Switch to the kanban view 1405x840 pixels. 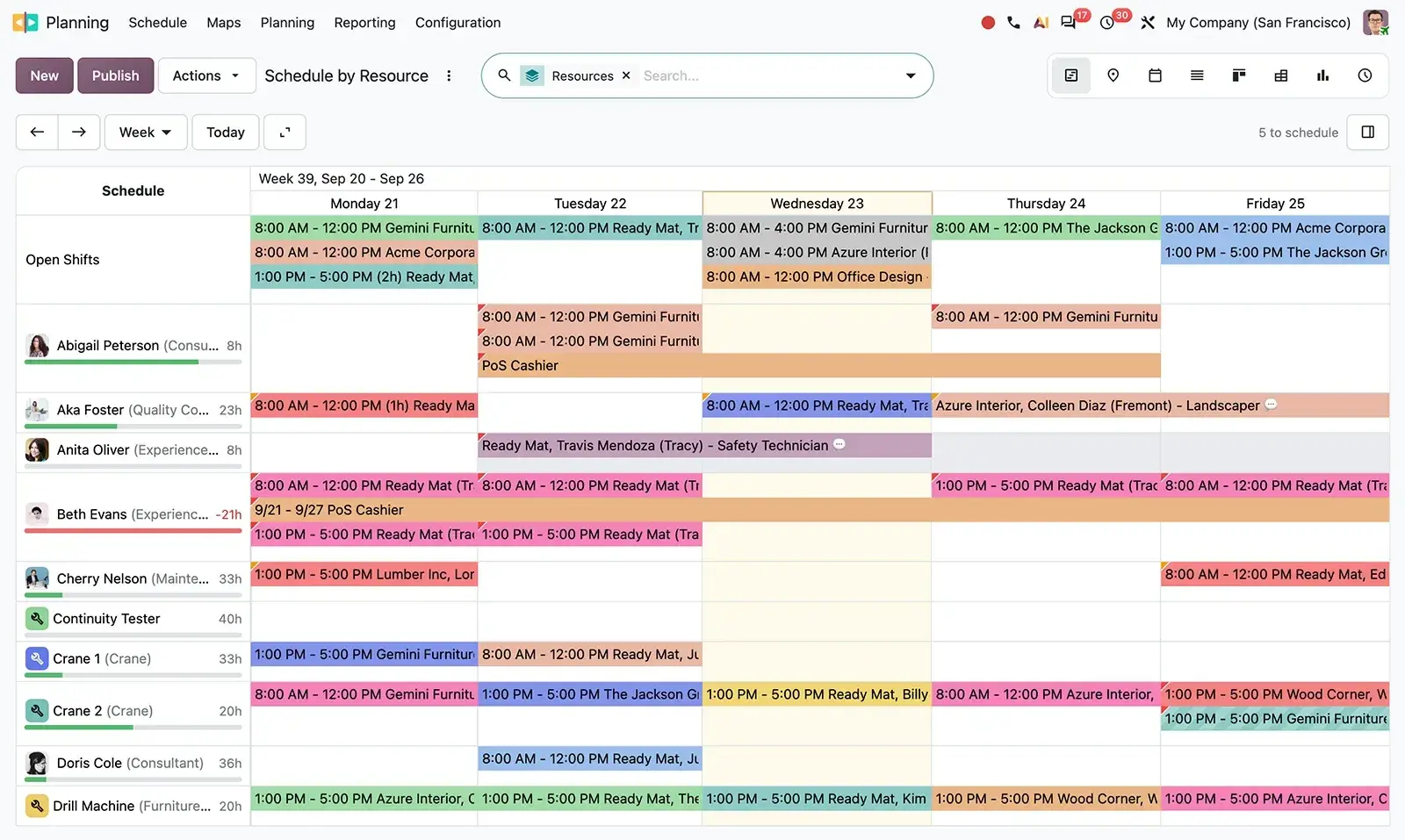click(x=1239, y=75)
